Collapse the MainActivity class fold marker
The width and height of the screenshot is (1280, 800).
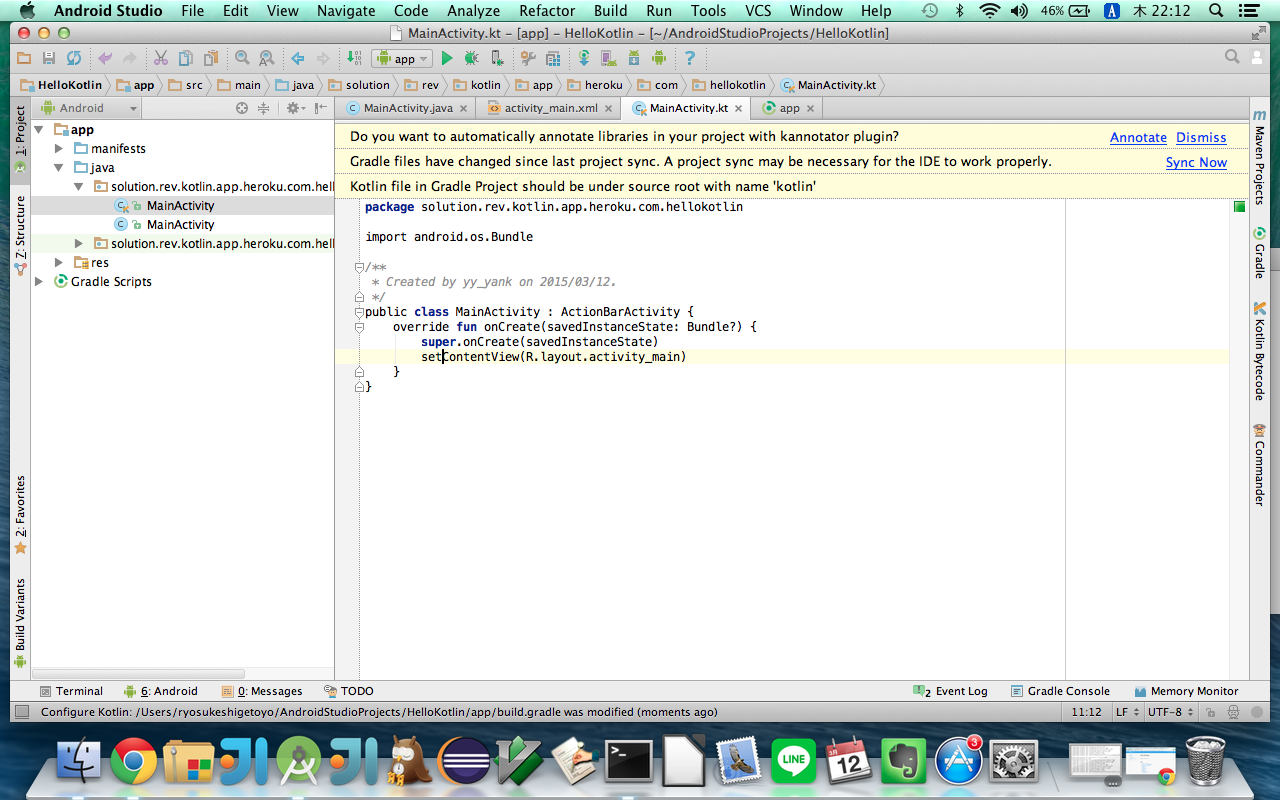[359, 311]
